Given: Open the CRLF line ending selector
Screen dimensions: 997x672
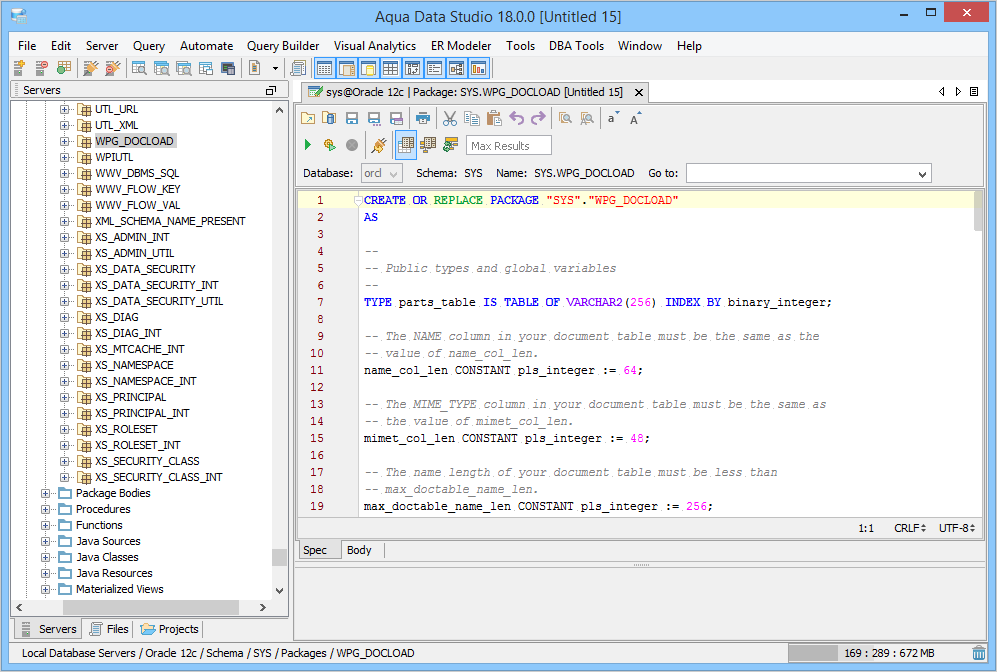Looking at the screenshot, I should tap(909, 528).
